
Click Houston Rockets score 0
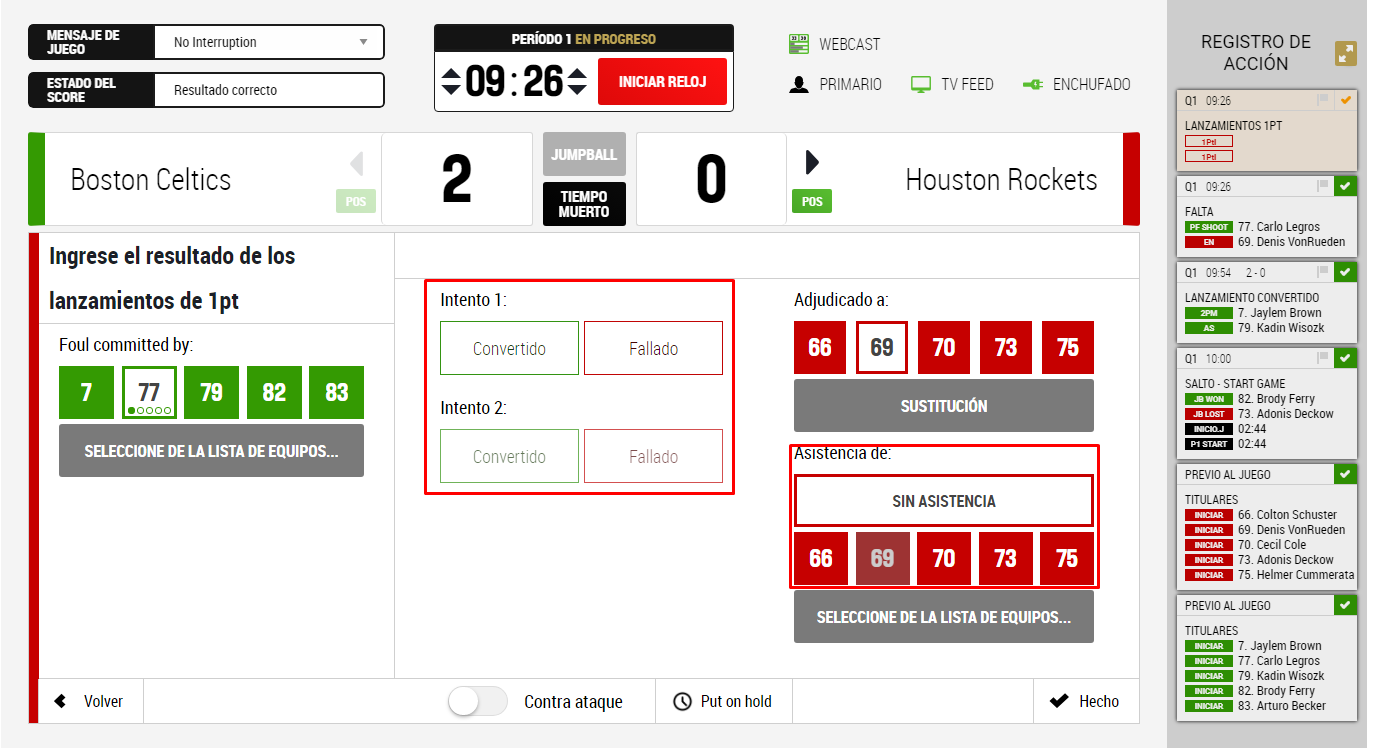711,180
